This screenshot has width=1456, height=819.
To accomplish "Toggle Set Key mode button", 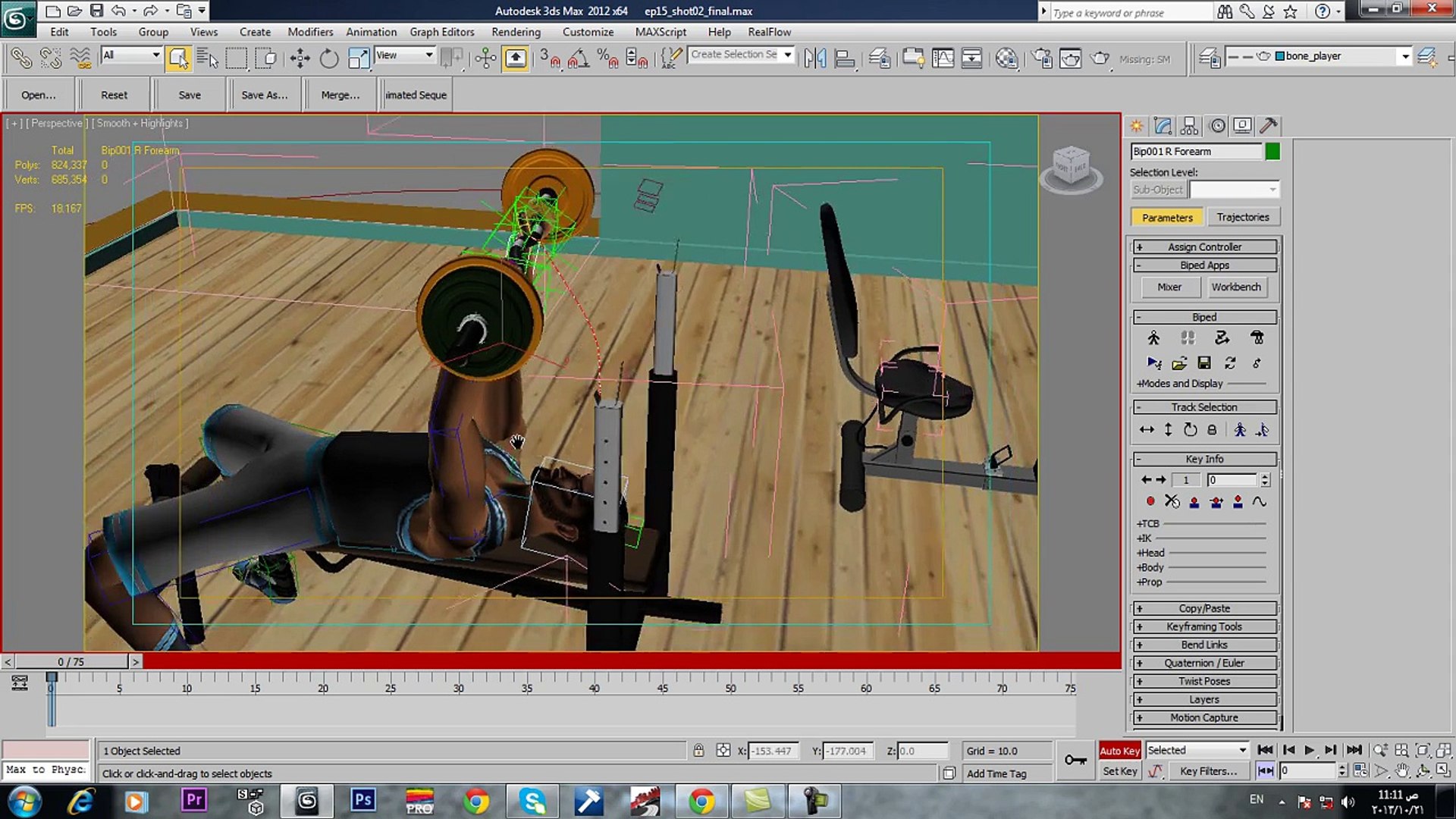I will [1119, 771].
